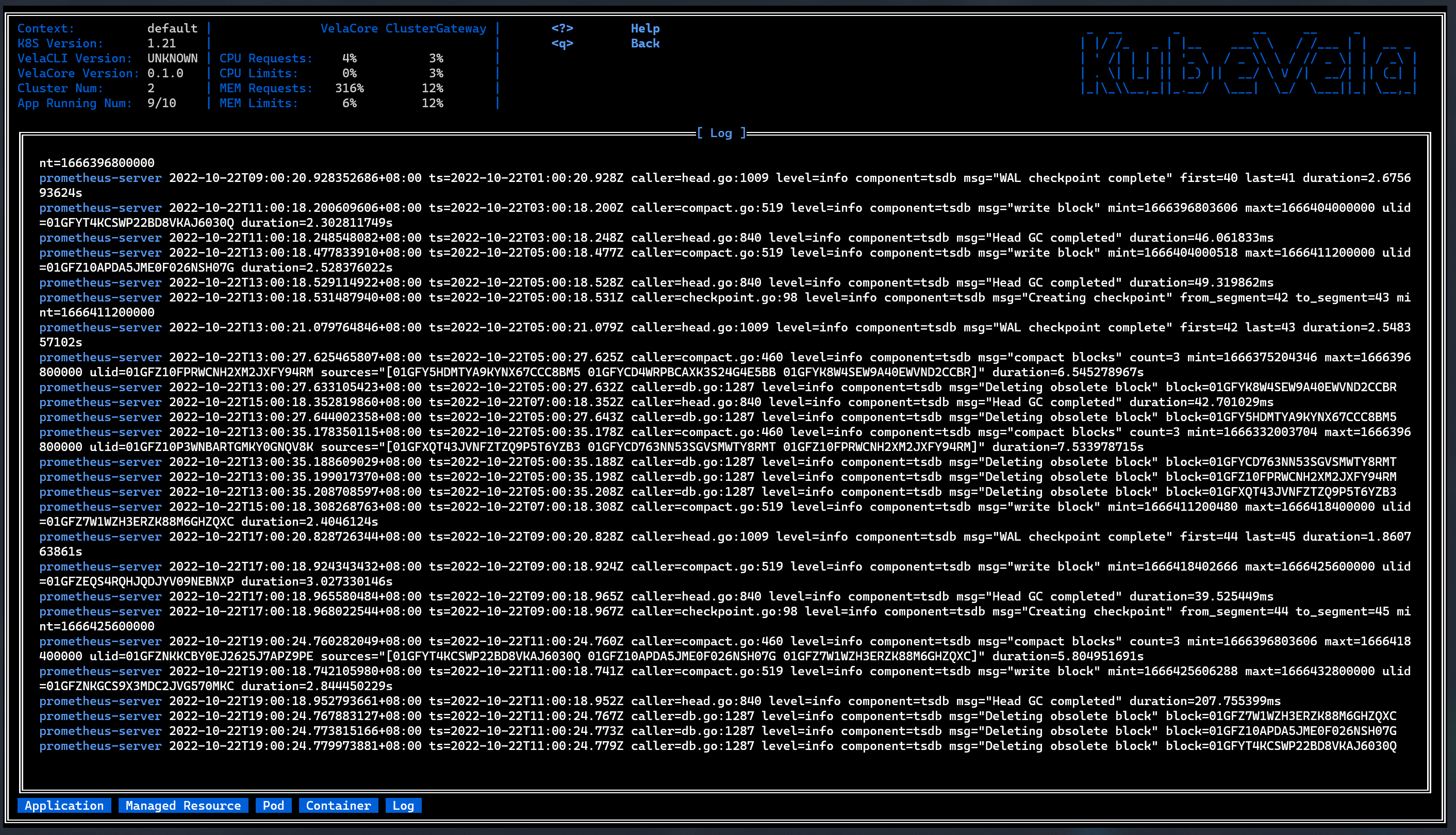Click the log entry with ulid 01GFYT4KCSWP22BD8VKAJ6030Q duration=2.302811749s

(x=724, y=215)
